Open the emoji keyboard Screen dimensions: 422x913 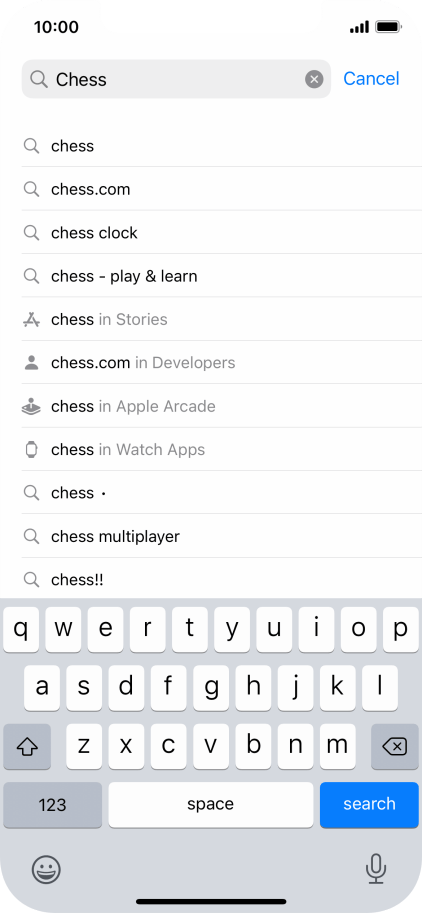coord(46,870)
